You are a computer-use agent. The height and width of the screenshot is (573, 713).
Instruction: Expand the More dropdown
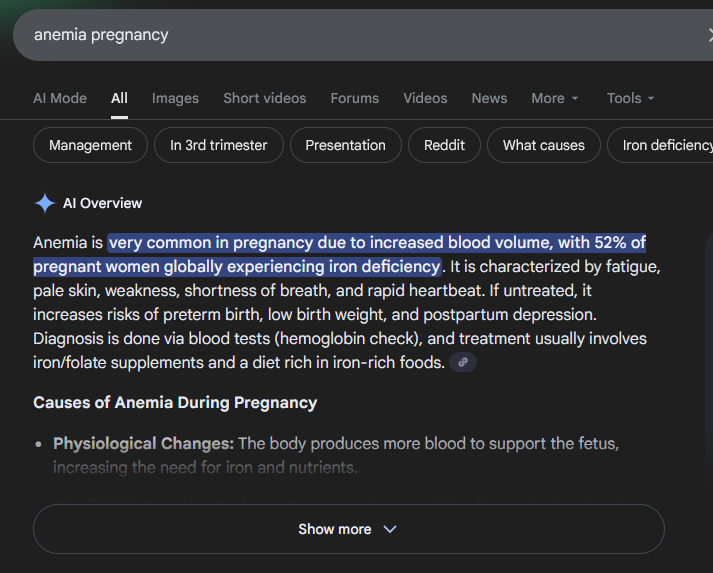(555, 98)
